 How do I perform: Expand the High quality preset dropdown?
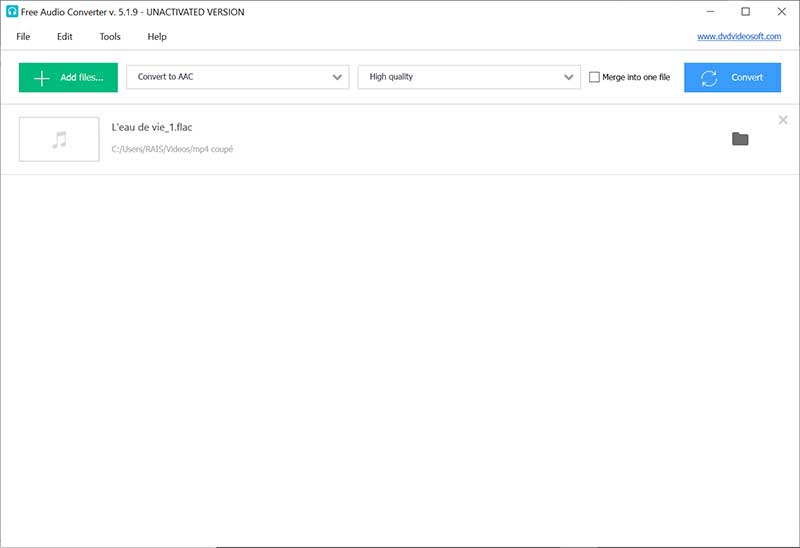tap(469, 77)
